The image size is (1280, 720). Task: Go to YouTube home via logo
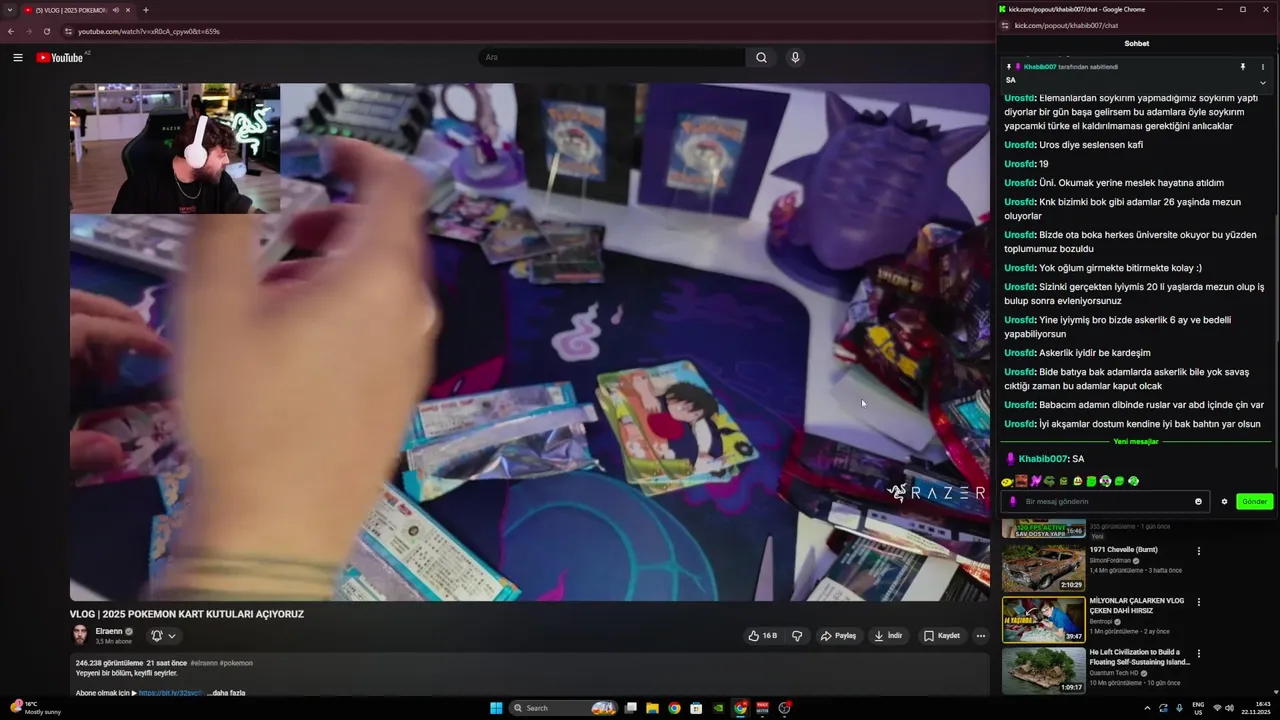pyautogui.click(x=60, y=58)
